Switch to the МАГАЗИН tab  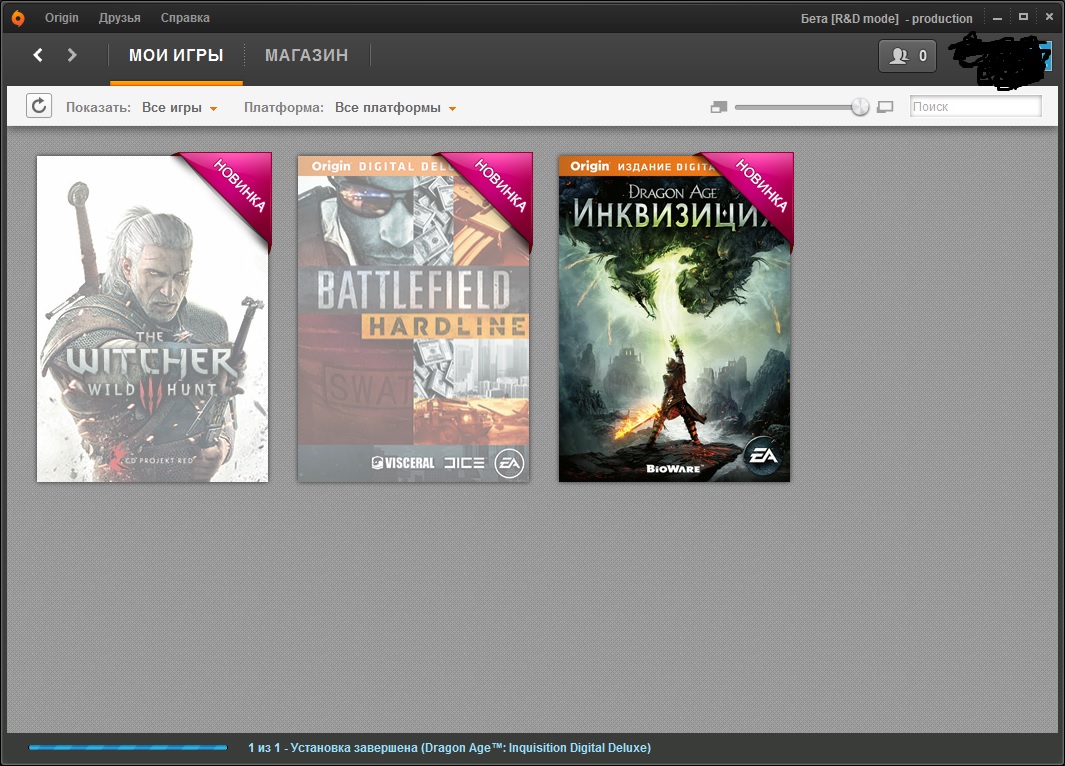coord(306,55)
